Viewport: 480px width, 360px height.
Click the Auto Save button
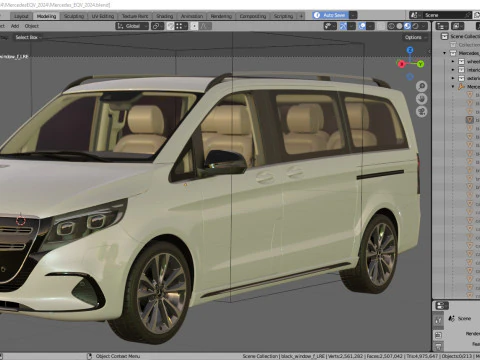(x=330, y=15)
